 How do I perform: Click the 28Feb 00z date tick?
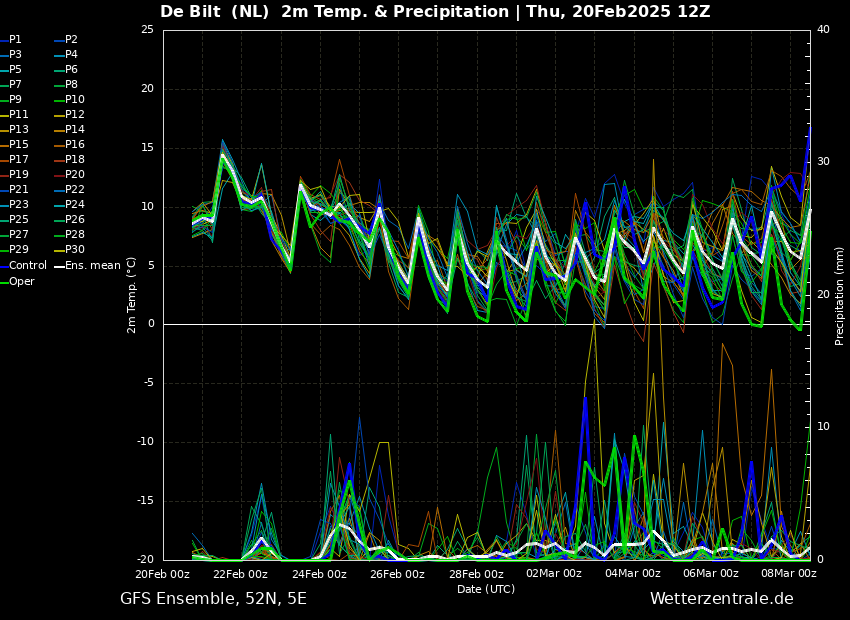[476, 574]
